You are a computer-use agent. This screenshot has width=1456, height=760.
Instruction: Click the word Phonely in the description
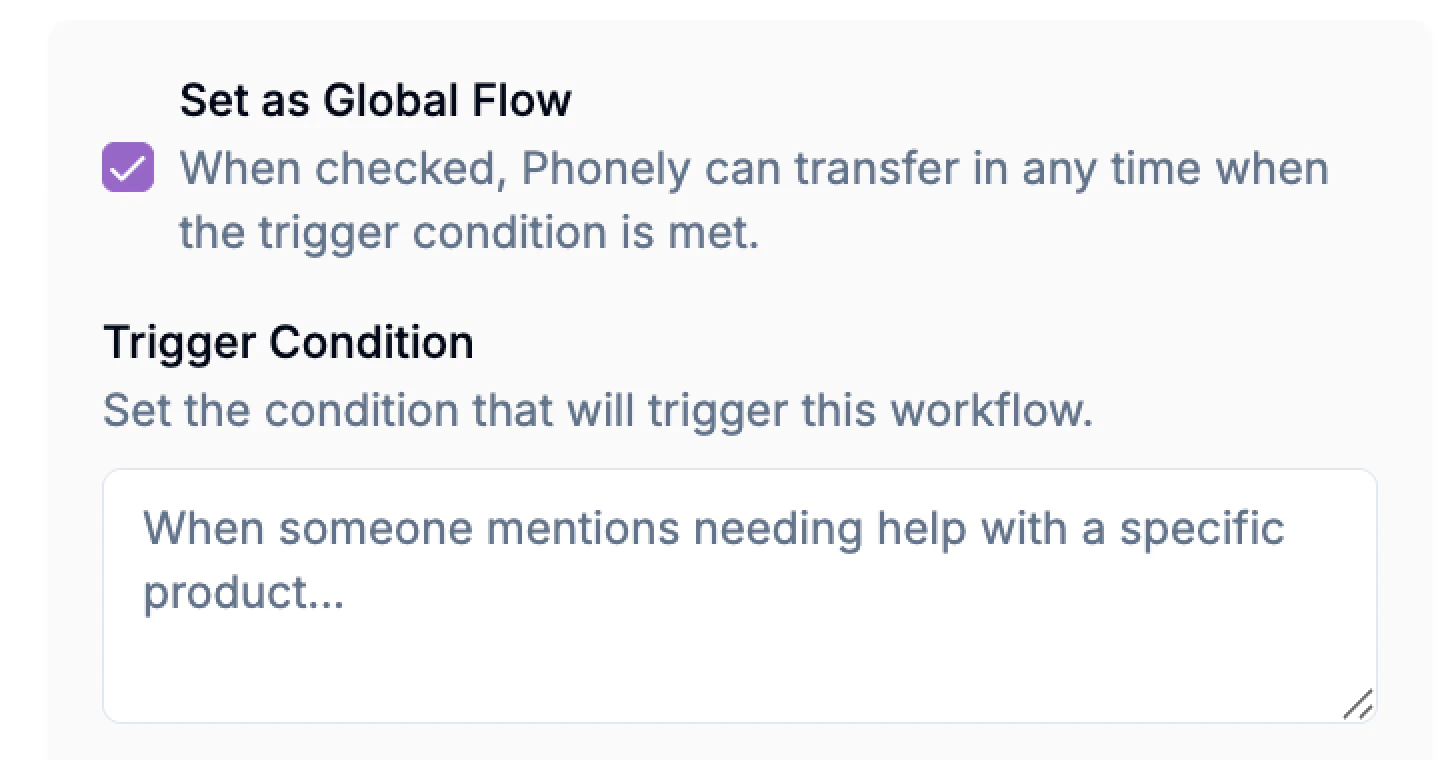604,166
